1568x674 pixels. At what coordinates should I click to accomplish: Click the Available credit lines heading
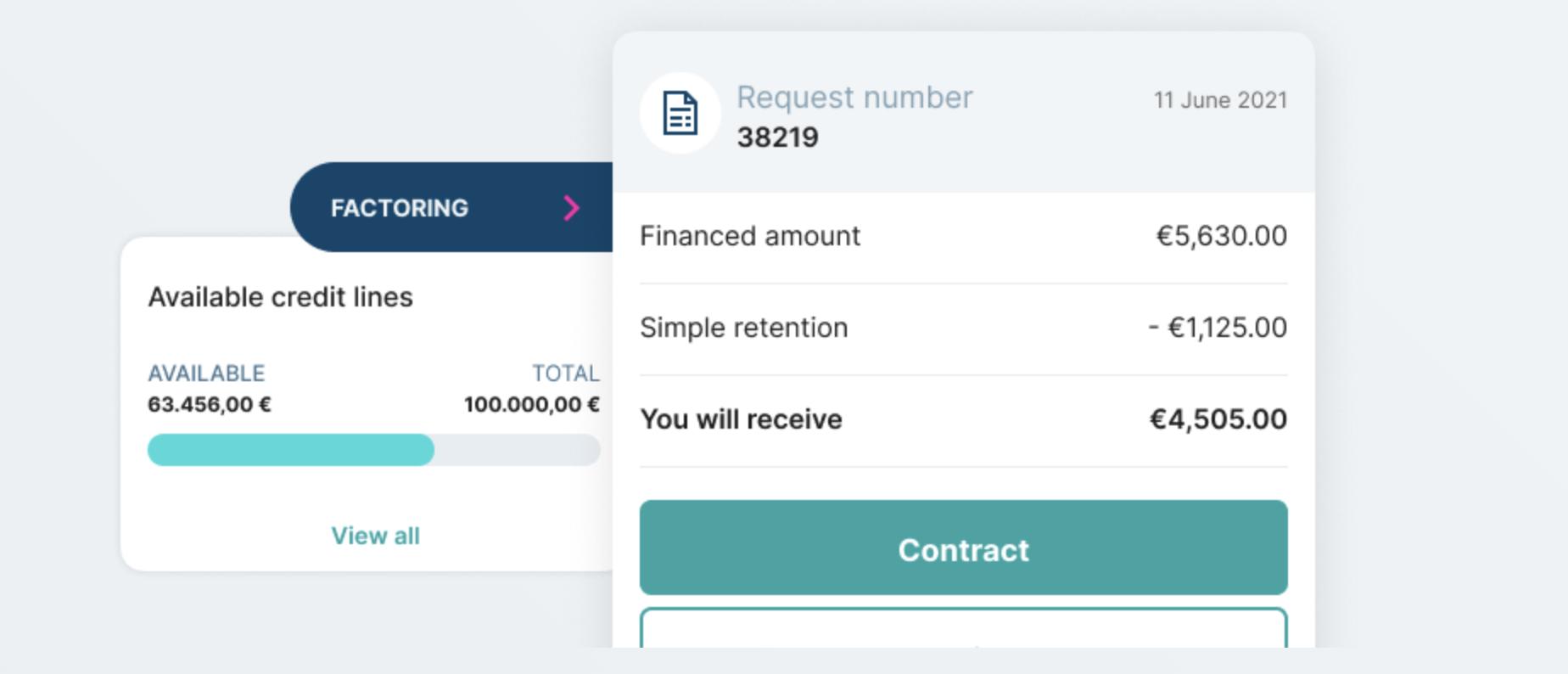(x=280, y=297)
